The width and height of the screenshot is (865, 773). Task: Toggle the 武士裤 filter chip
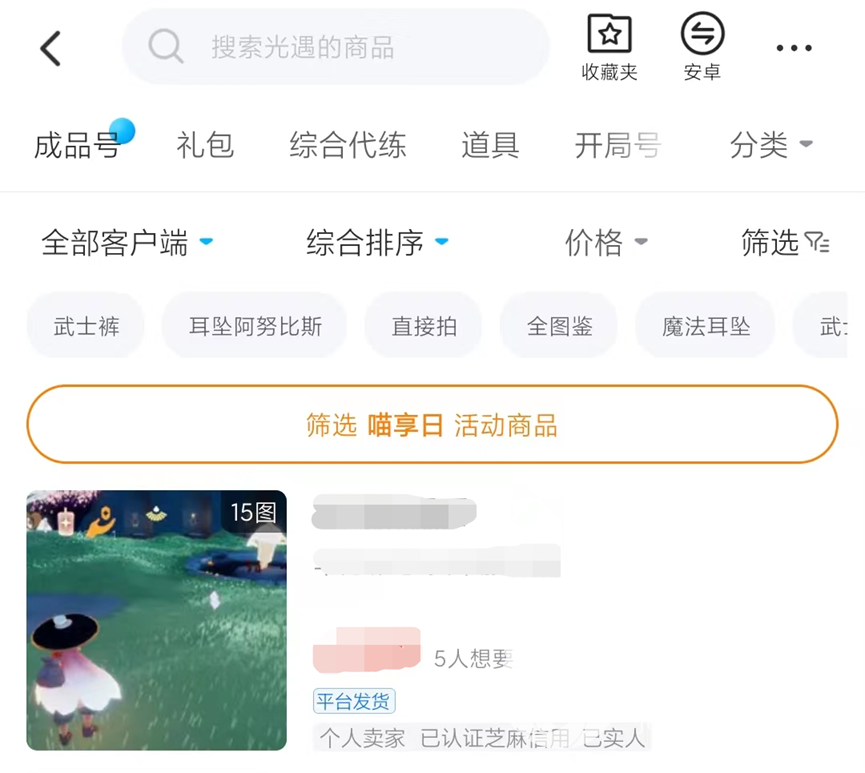(x=86, y=326)
